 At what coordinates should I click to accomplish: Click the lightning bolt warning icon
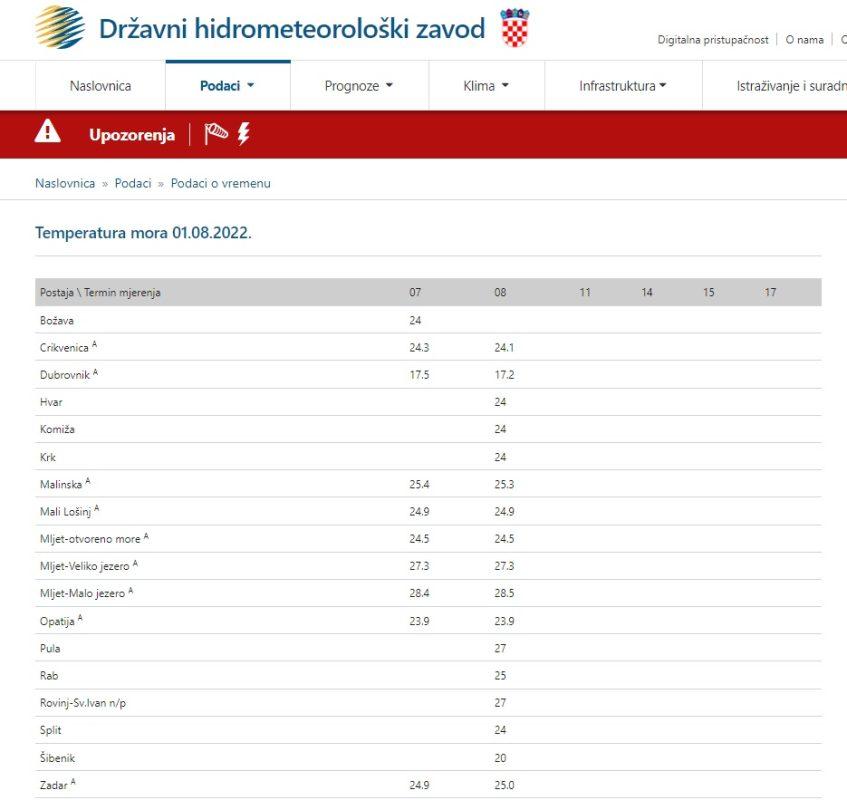(243, 134)
